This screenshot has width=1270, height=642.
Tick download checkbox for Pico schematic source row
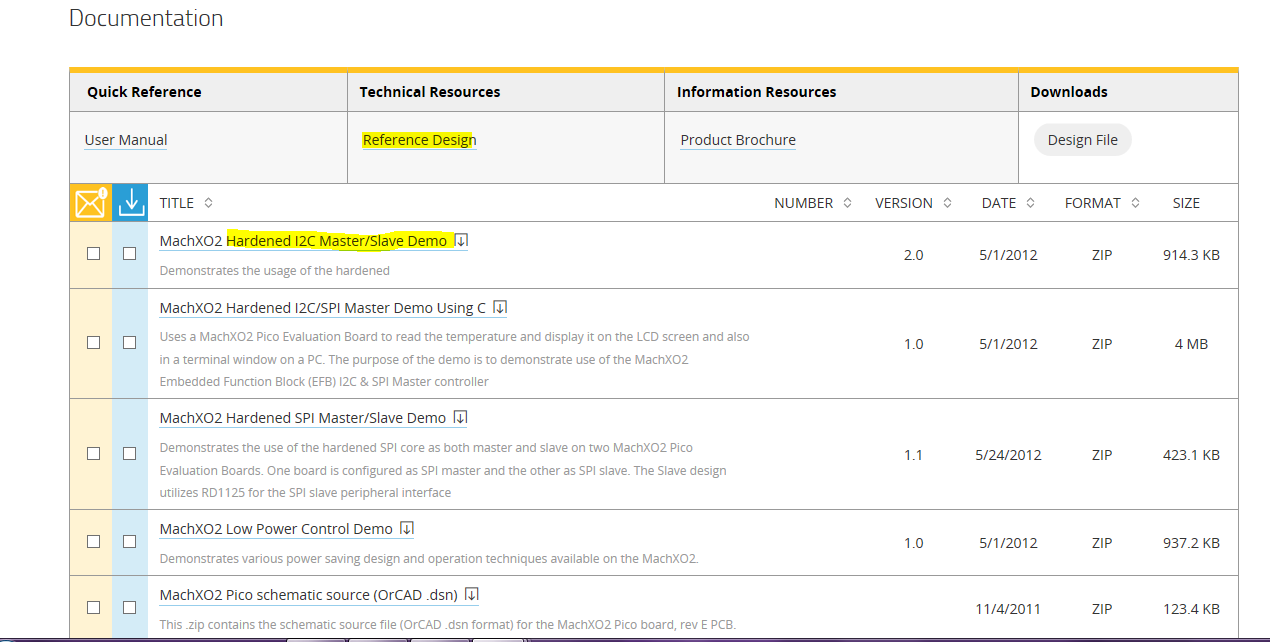pyautogui.click(x=129, y=607)
